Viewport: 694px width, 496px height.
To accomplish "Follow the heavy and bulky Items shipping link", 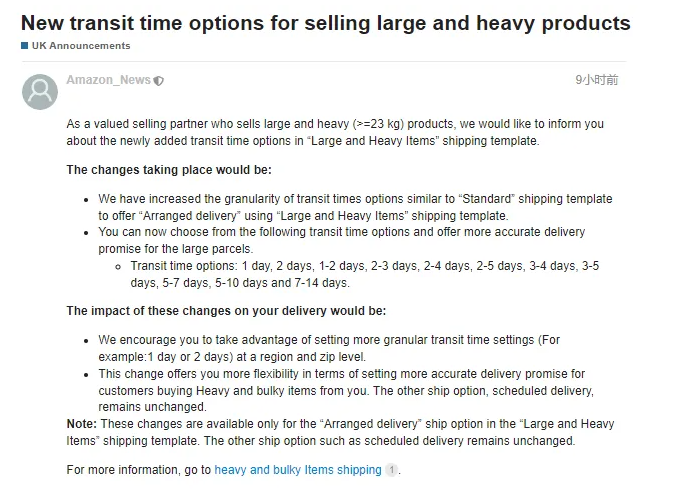I will coord(298,470).
